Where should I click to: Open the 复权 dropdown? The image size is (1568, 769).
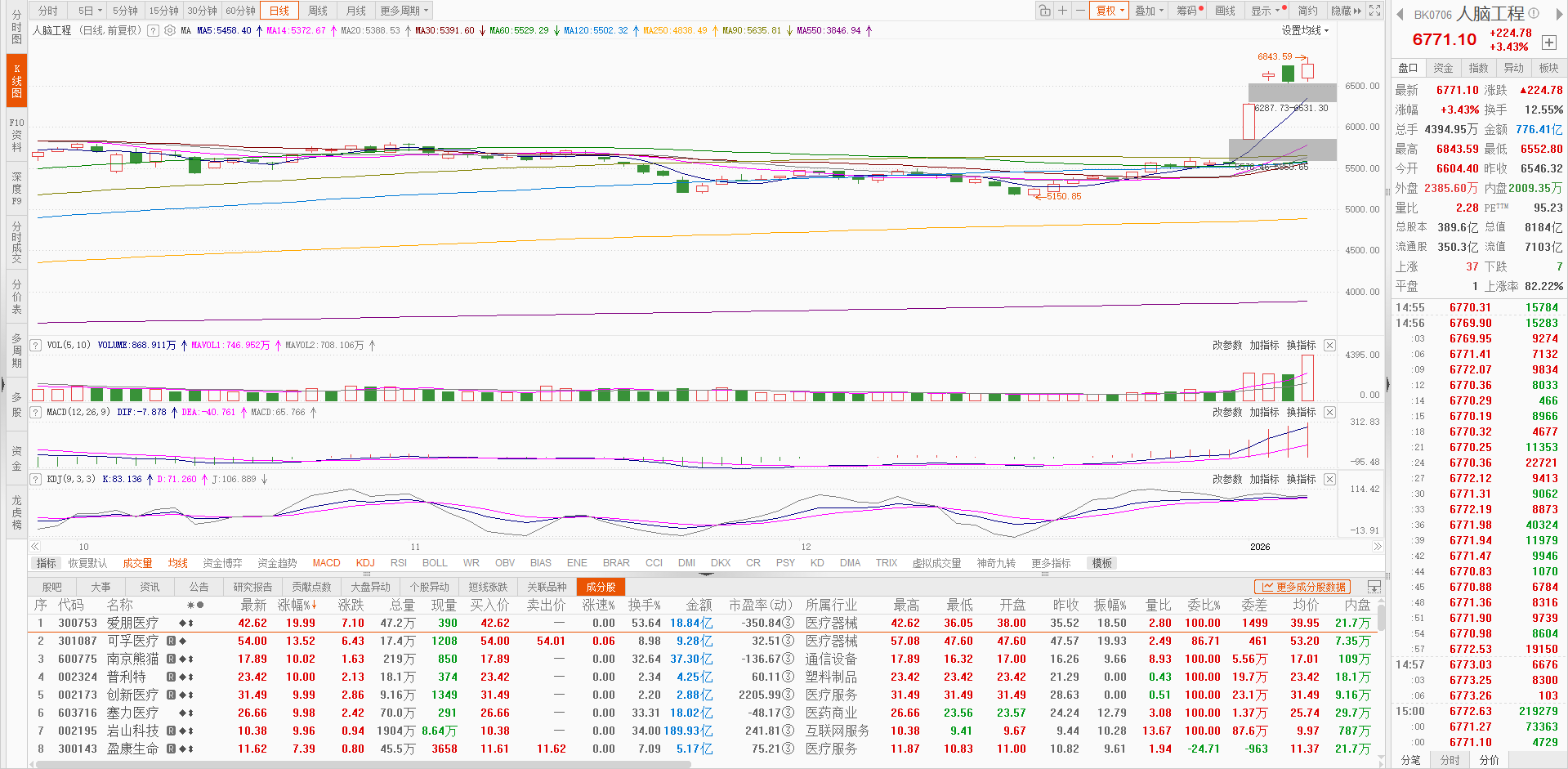coord(1110,11)
